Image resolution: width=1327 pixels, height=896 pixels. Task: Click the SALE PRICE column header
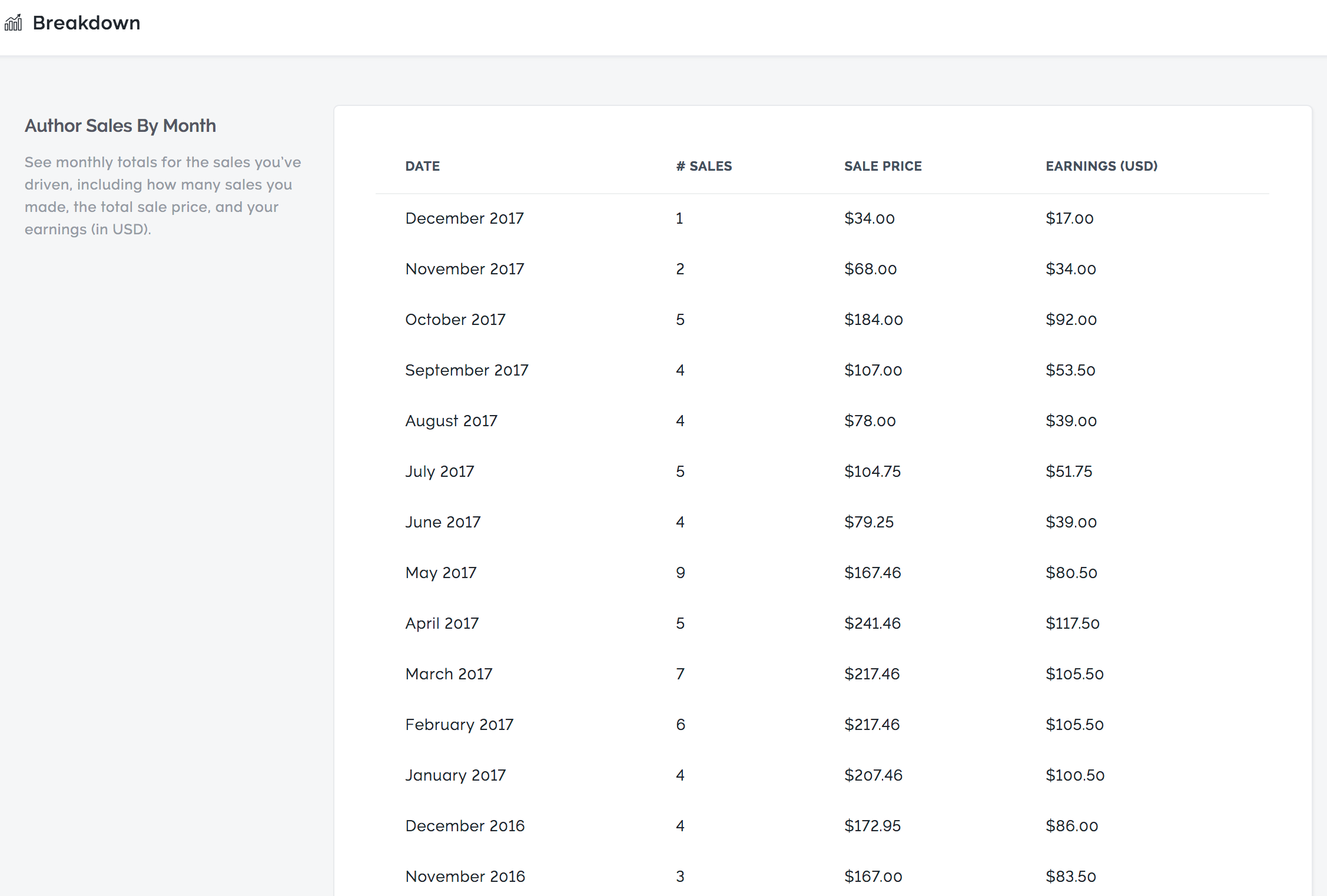pos(883,166)
